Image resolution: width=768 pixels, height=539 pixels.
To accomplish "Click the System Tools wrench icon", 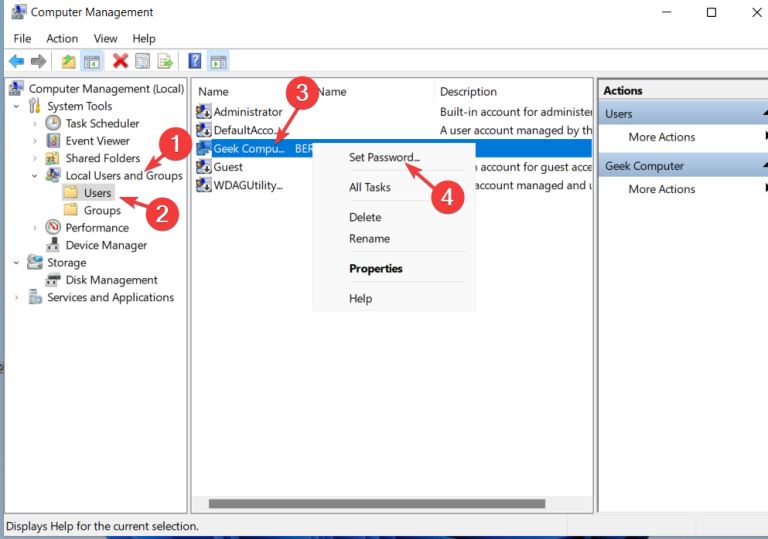I will click(34, 106).
